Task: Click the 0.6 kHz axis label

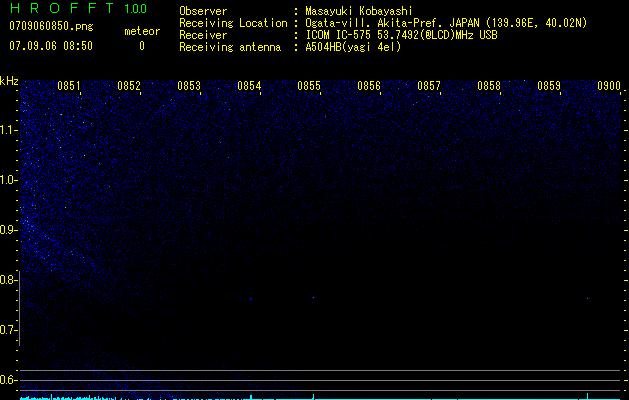Action: click(x=8, y=380)
